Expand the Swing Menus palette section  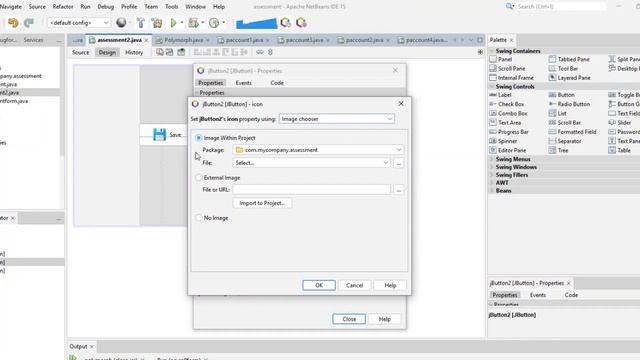click(x=491, y=159)
